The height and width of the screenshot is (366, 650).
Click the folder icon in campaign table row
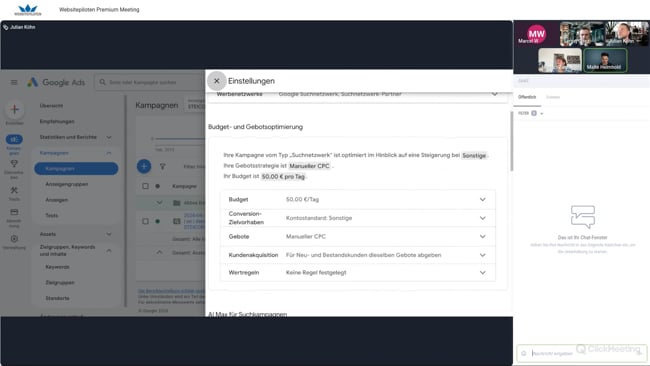[177, 203]
